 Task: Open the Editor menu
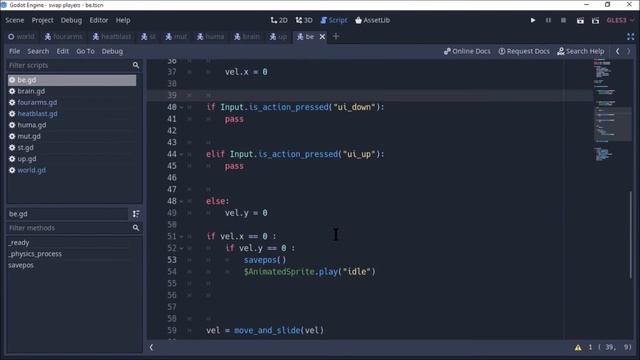(x=99, y=20)
